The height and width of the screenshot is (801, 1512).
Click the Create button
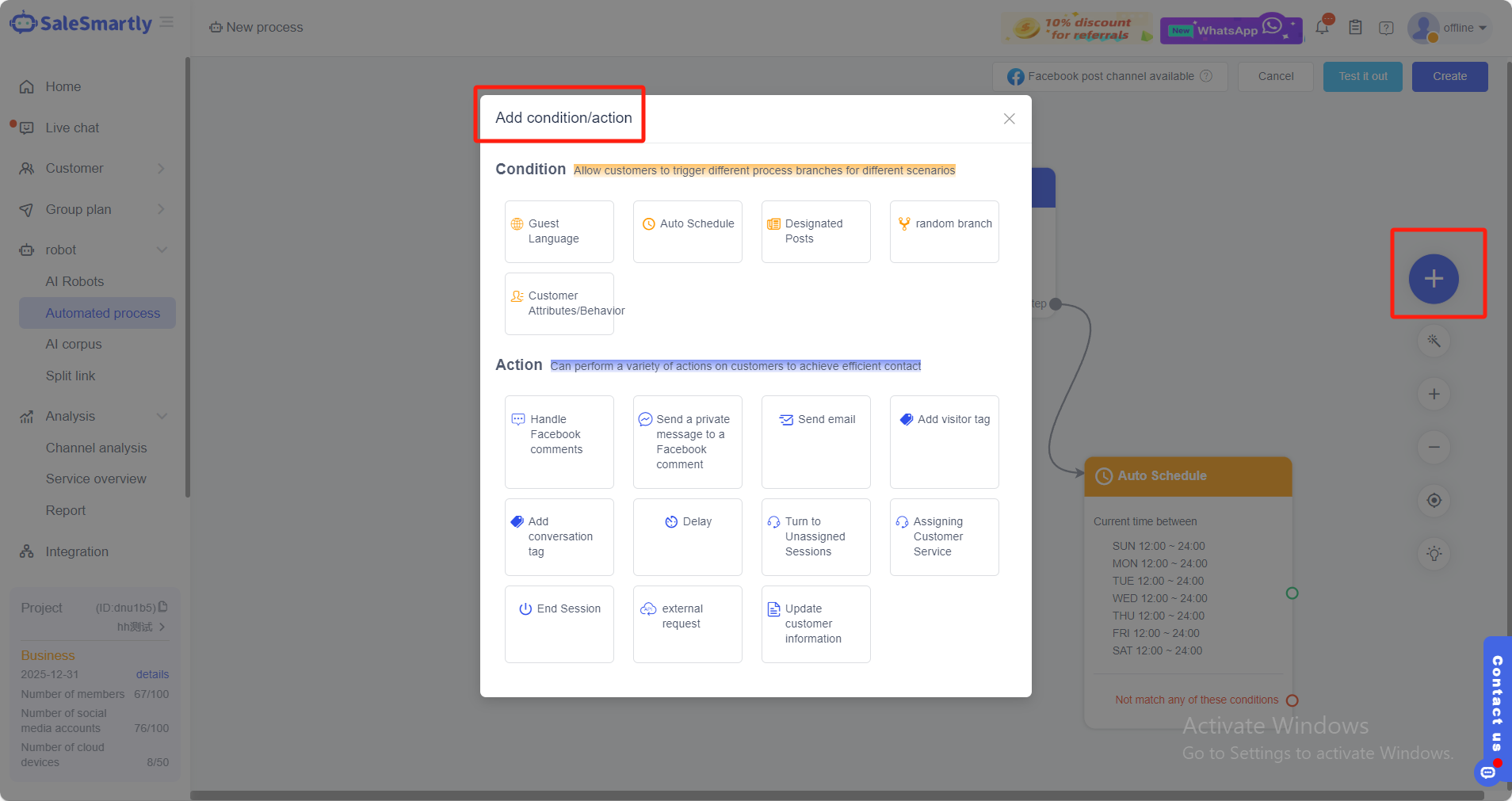pos(1449,76)
